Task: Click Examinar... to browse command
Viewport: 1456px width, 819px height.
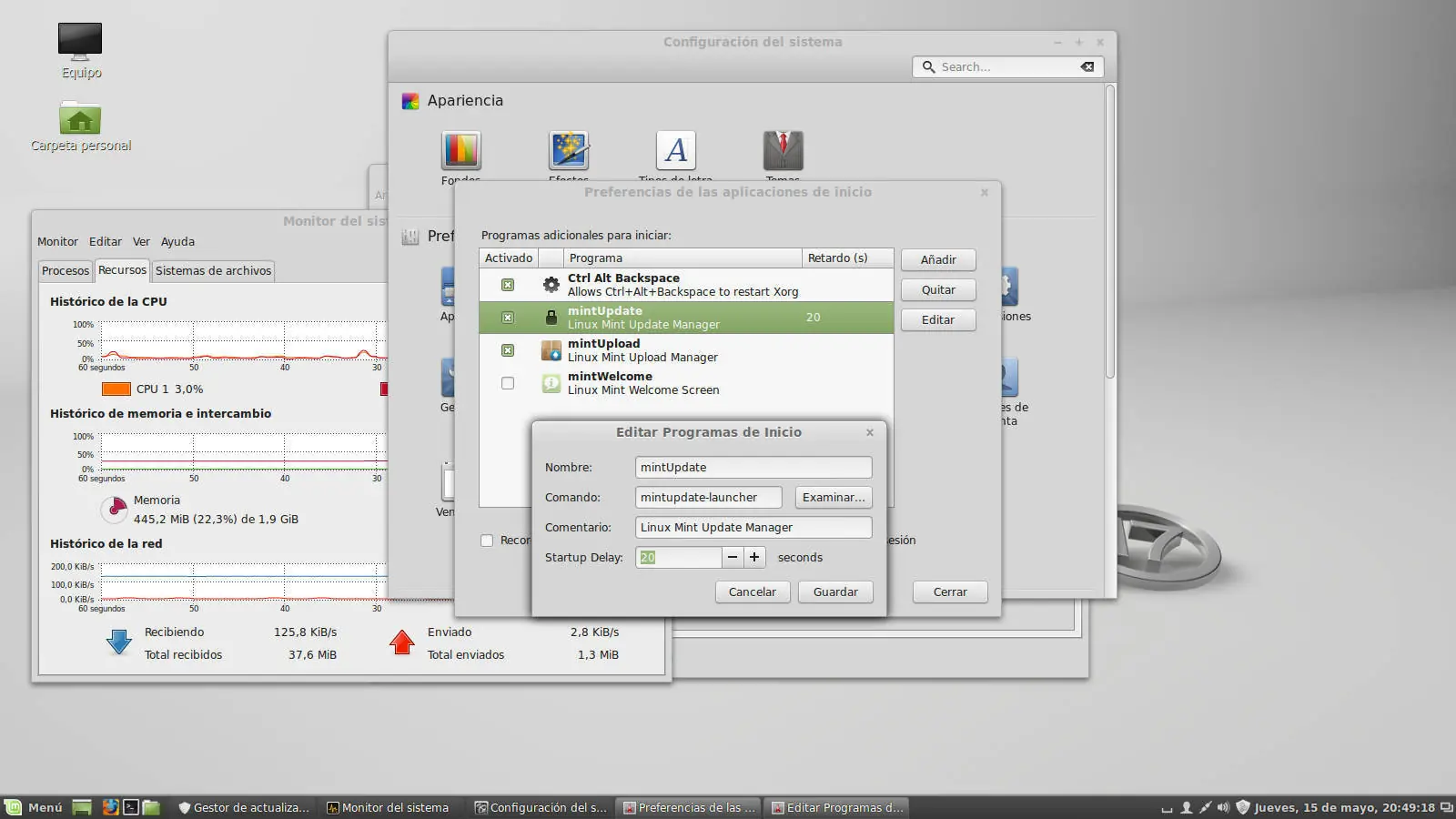Action: 834,497
